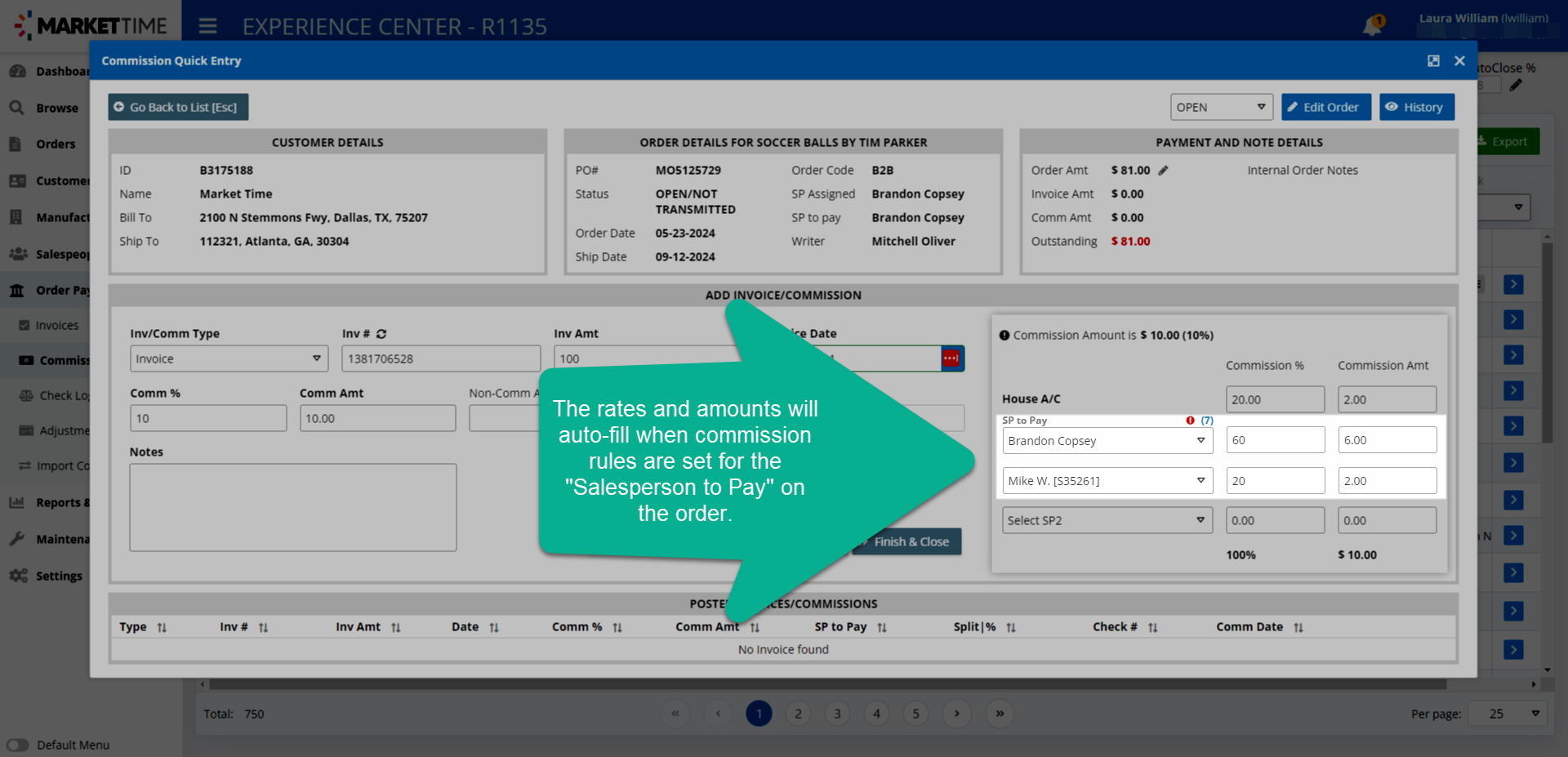The height and width of the screenshot is (757, 1568).
Task: Refresh the Inv # number
Action: coord(381,334)
